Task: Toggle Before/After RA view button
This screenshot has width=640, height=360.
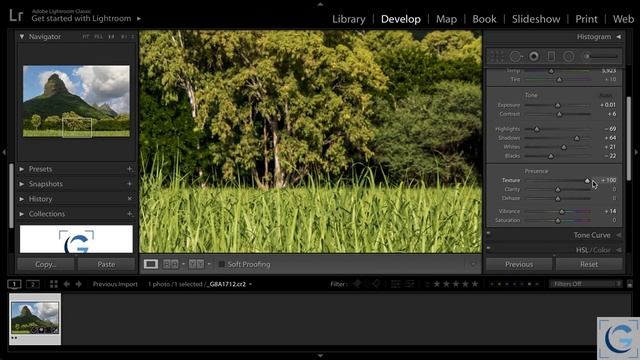Action: coord(171,264)
